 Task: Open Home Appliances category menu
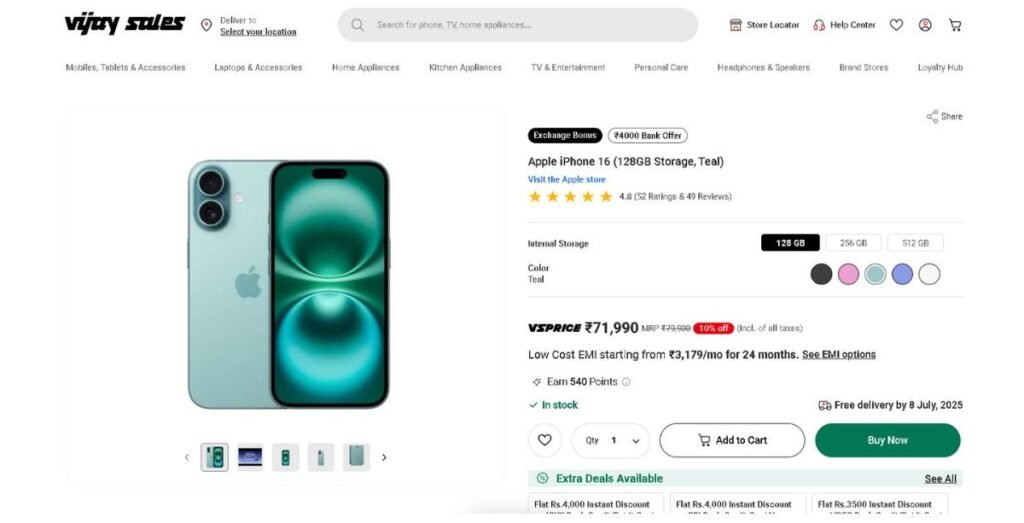click(365, 68)
